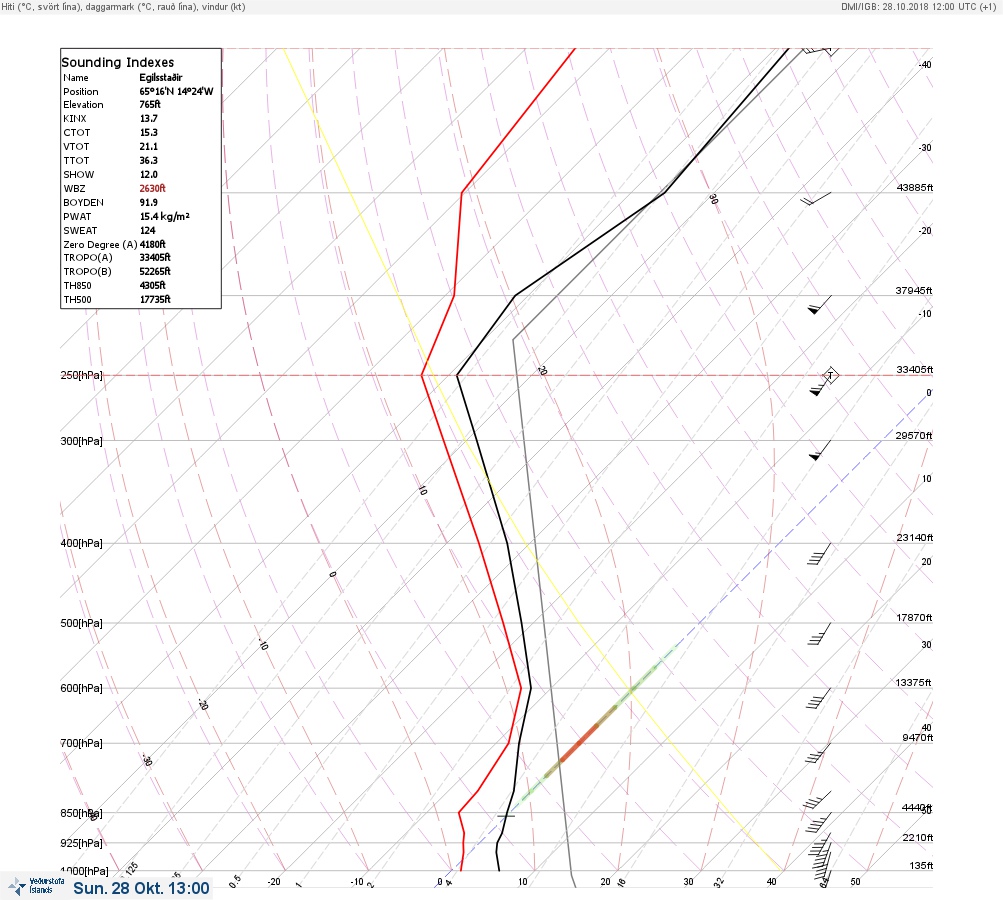Click the TROPO(A) value in the indexes table

click(155, 257)
